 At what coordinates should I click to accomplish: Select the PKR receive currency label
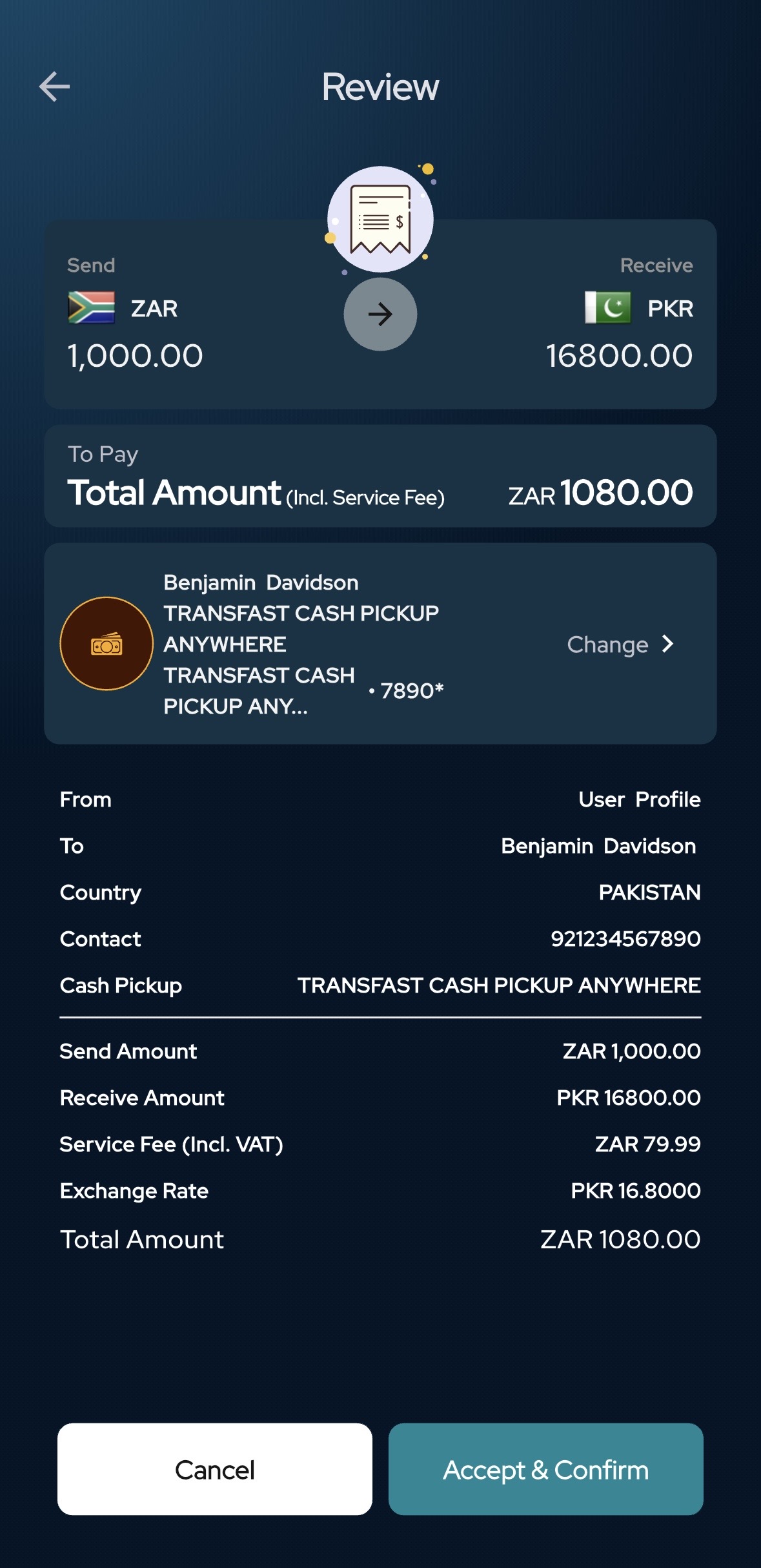tap(670, 309)
